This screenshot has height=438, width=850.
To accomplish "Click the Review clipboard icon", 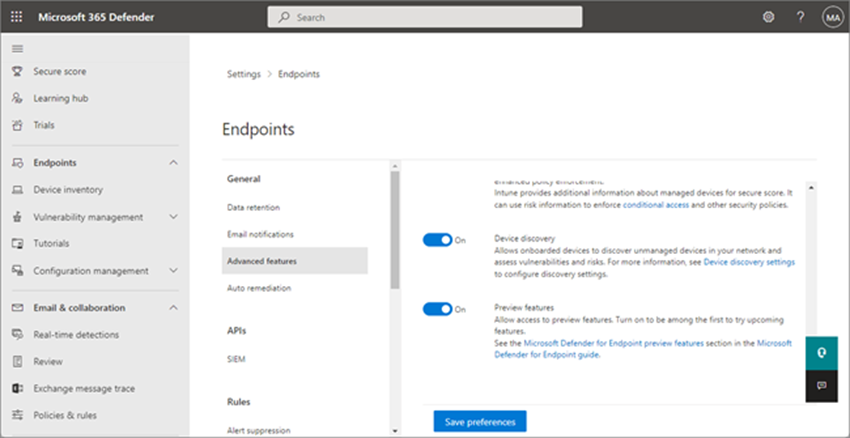I will pos(17,362).
